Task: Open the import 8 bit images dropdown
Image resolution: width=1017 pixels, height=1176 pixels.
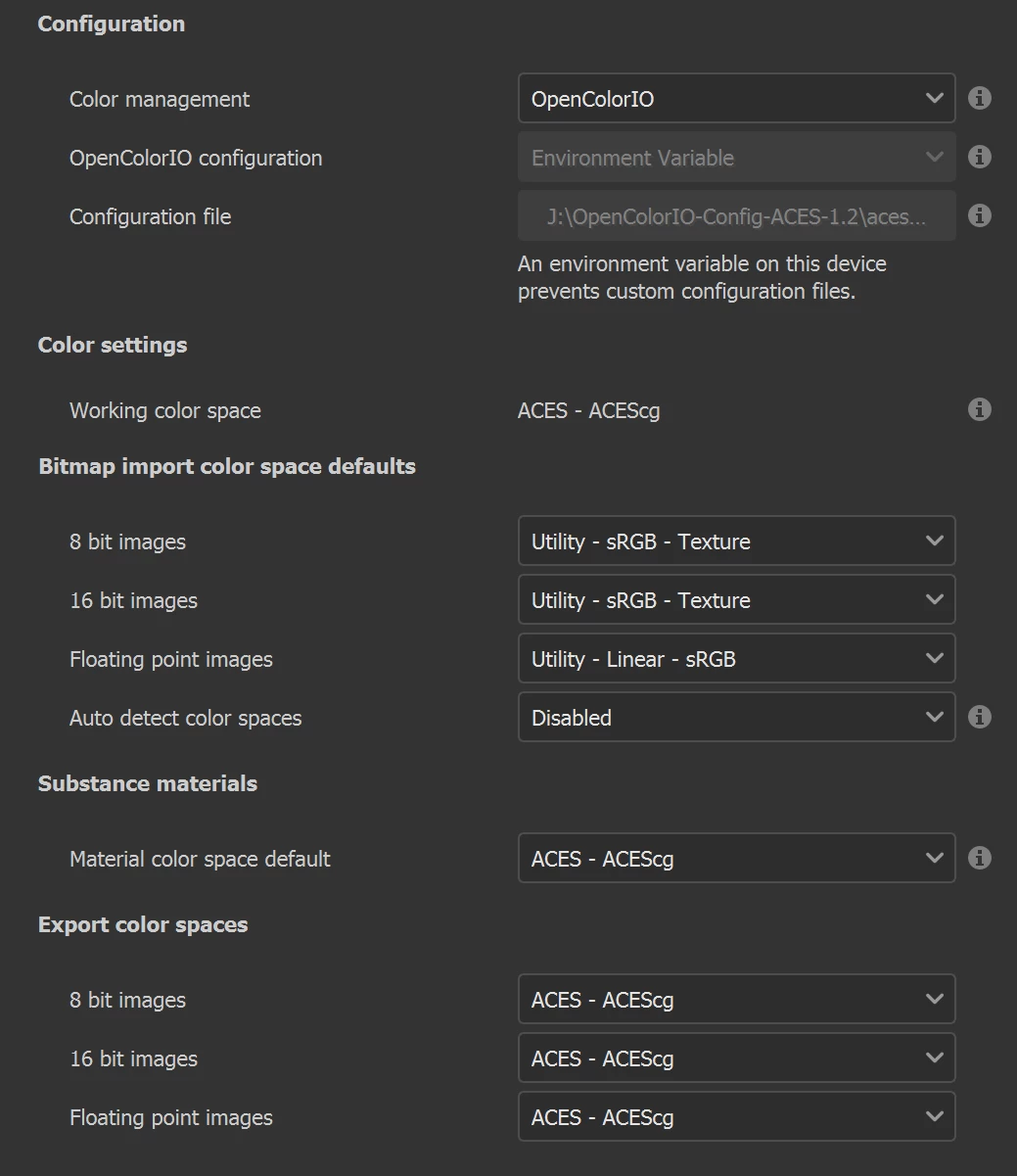Action: tap(736, 541)
